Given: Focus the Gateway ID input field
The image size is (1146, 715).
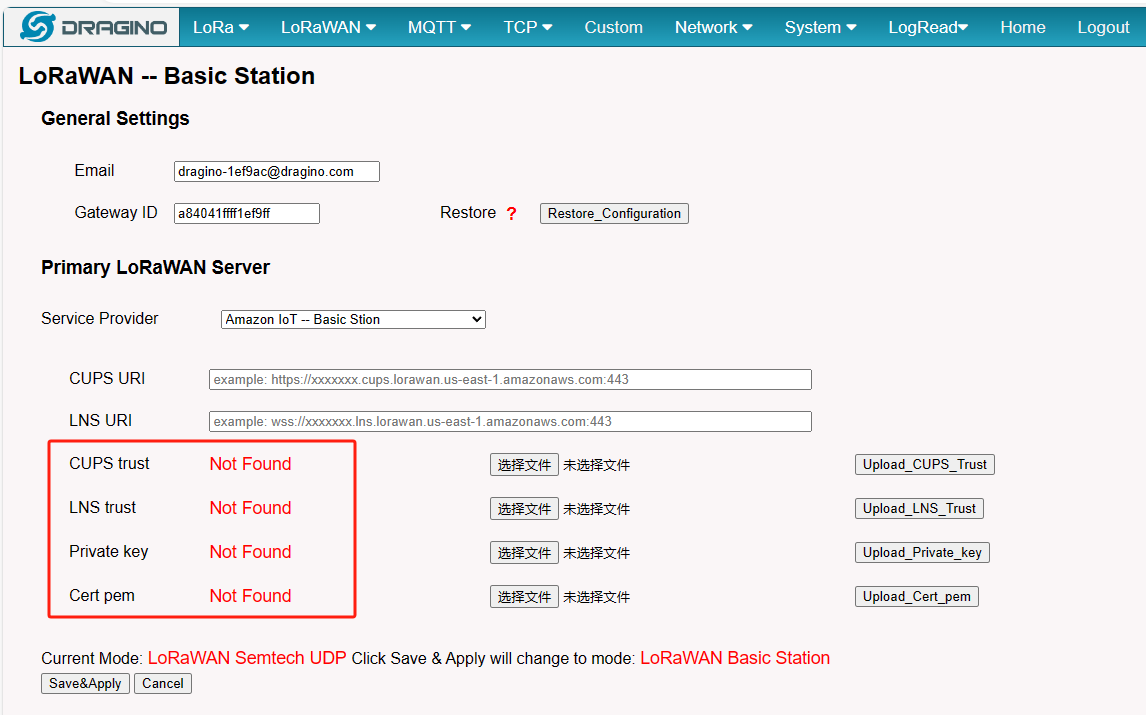Looking at the screenshot, I should [x=246, y=213].
